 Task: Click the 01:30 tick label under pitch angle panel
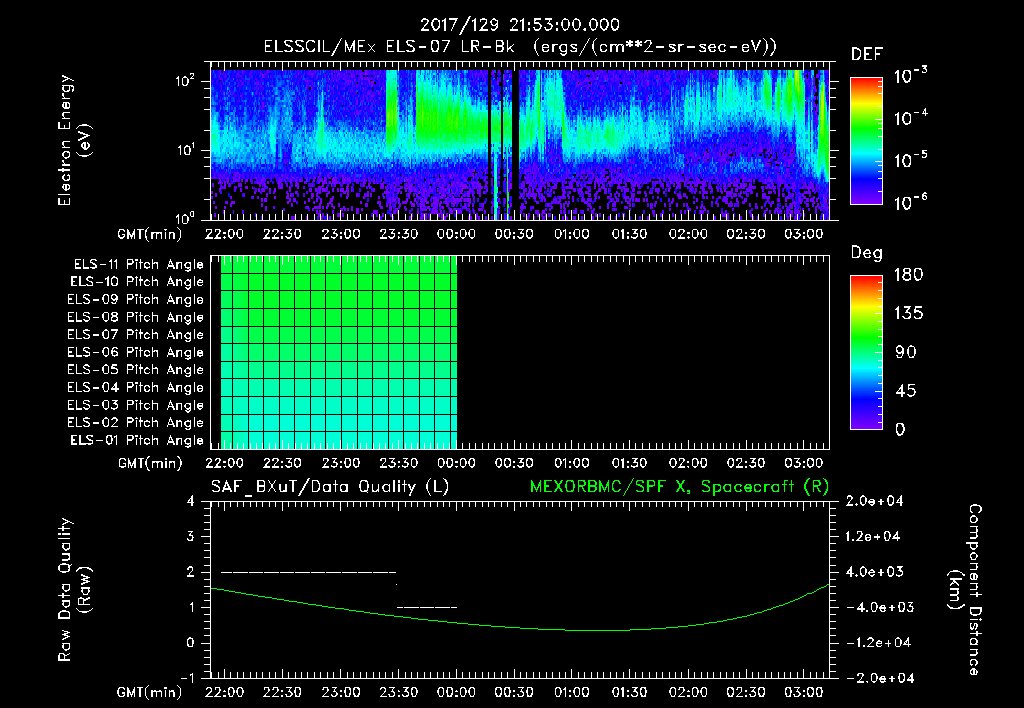tap(630, 464)
